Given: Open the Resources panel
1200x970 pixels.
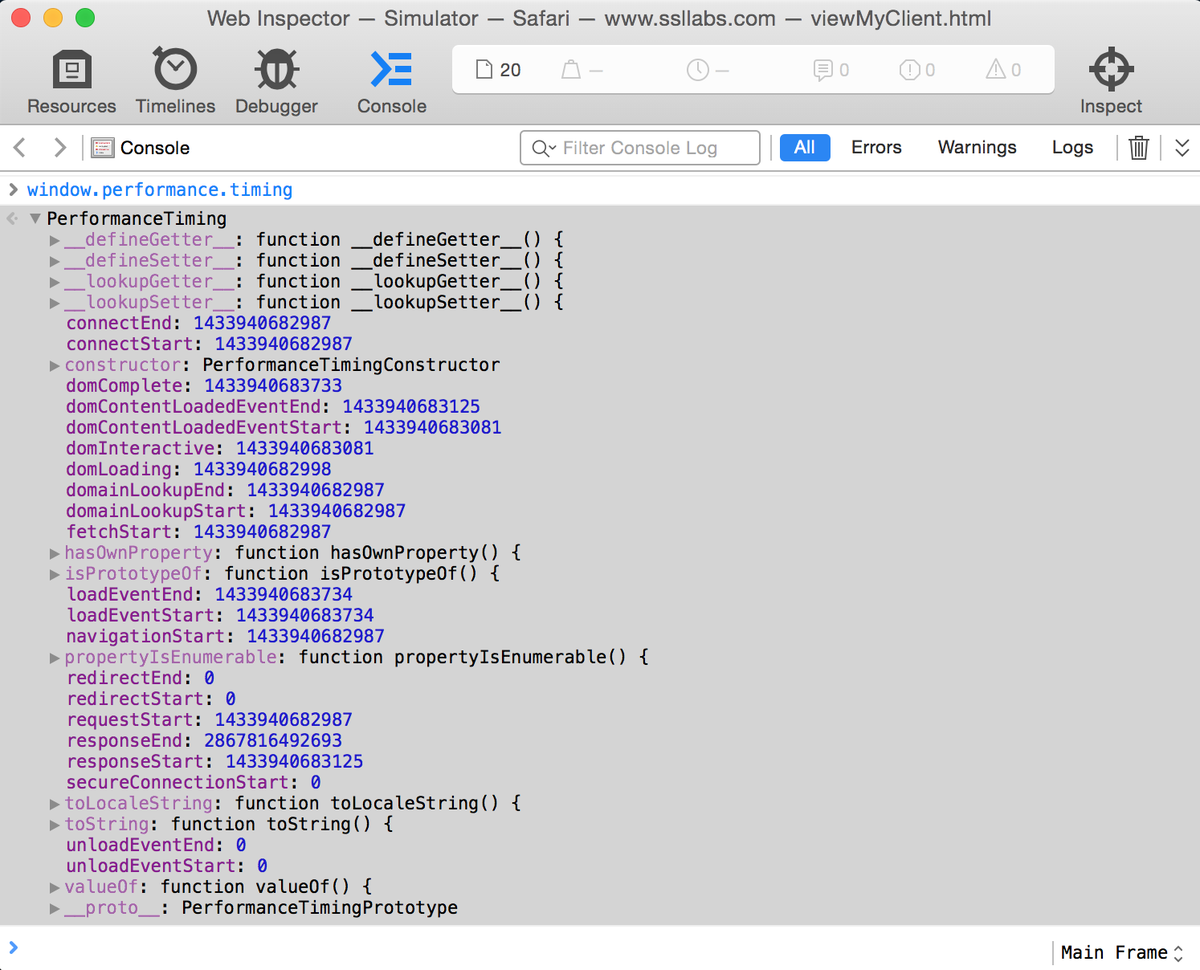Looking at the screenshot, I should tap(71, 82).
